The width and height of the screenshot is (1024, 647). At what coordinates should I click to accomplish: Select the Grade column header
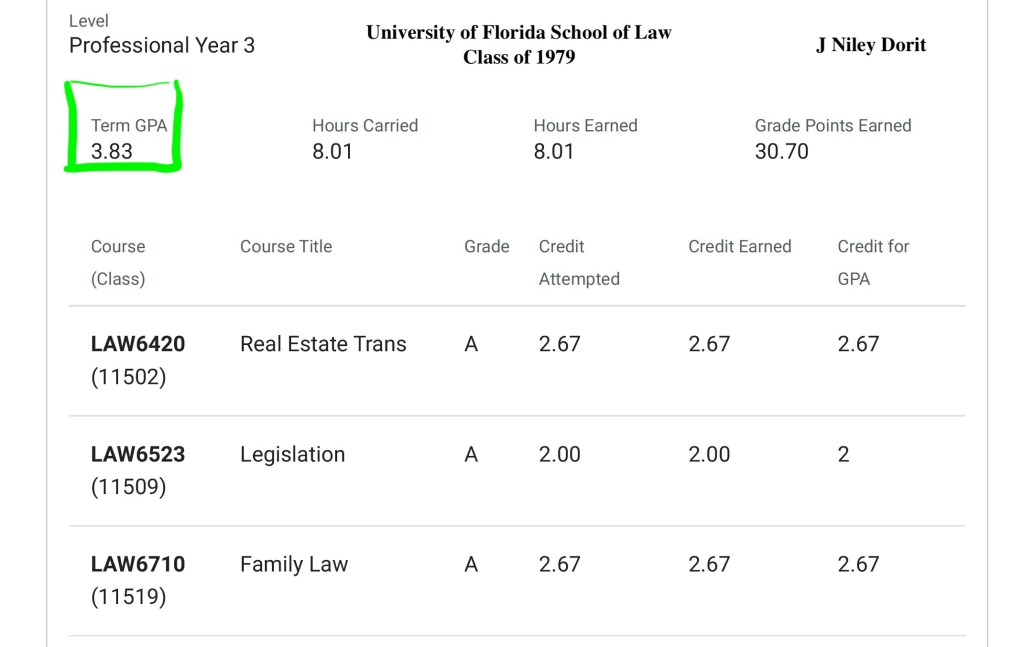tap(487, 246)
